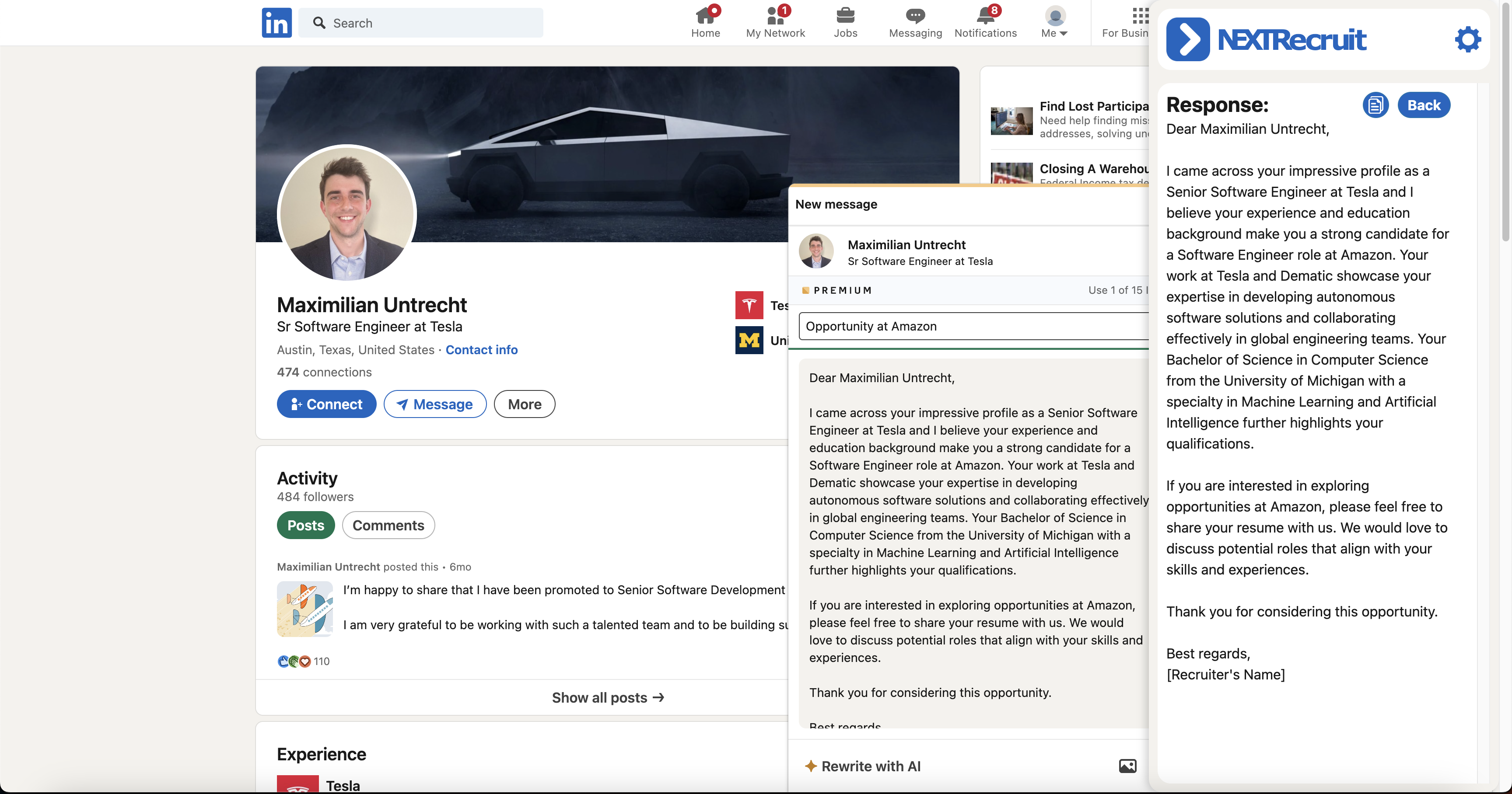Viewport: 1512px width, 794px height.
Task: Click the Tesla company logo
Action: [x=749, y=305]
